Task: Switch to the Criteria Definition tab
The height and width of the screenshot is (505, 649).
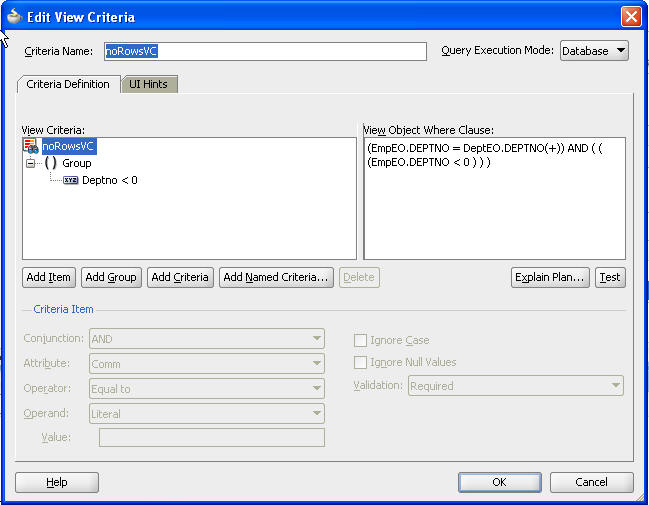Action: 68,84
